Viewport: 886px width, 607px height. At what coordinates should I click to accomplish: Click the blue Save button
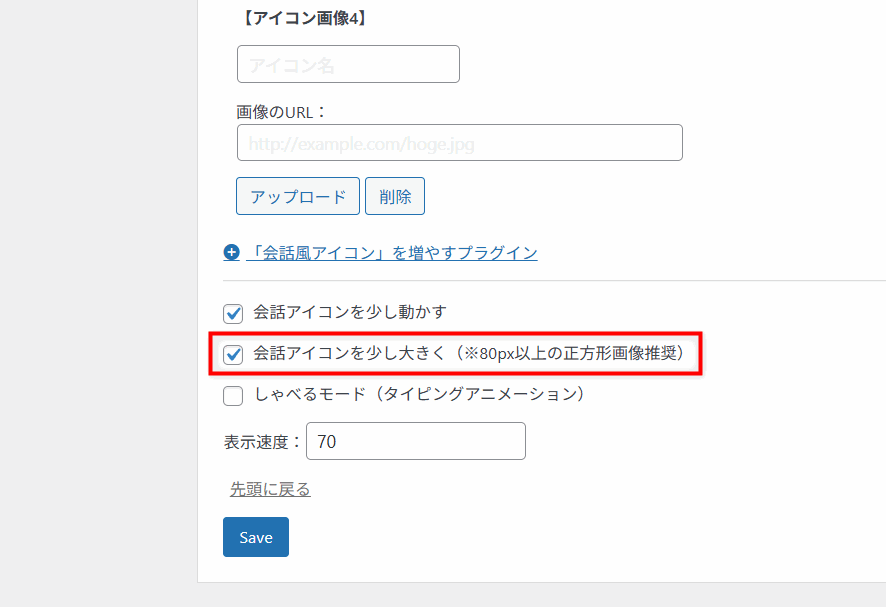tap(256, 537)
